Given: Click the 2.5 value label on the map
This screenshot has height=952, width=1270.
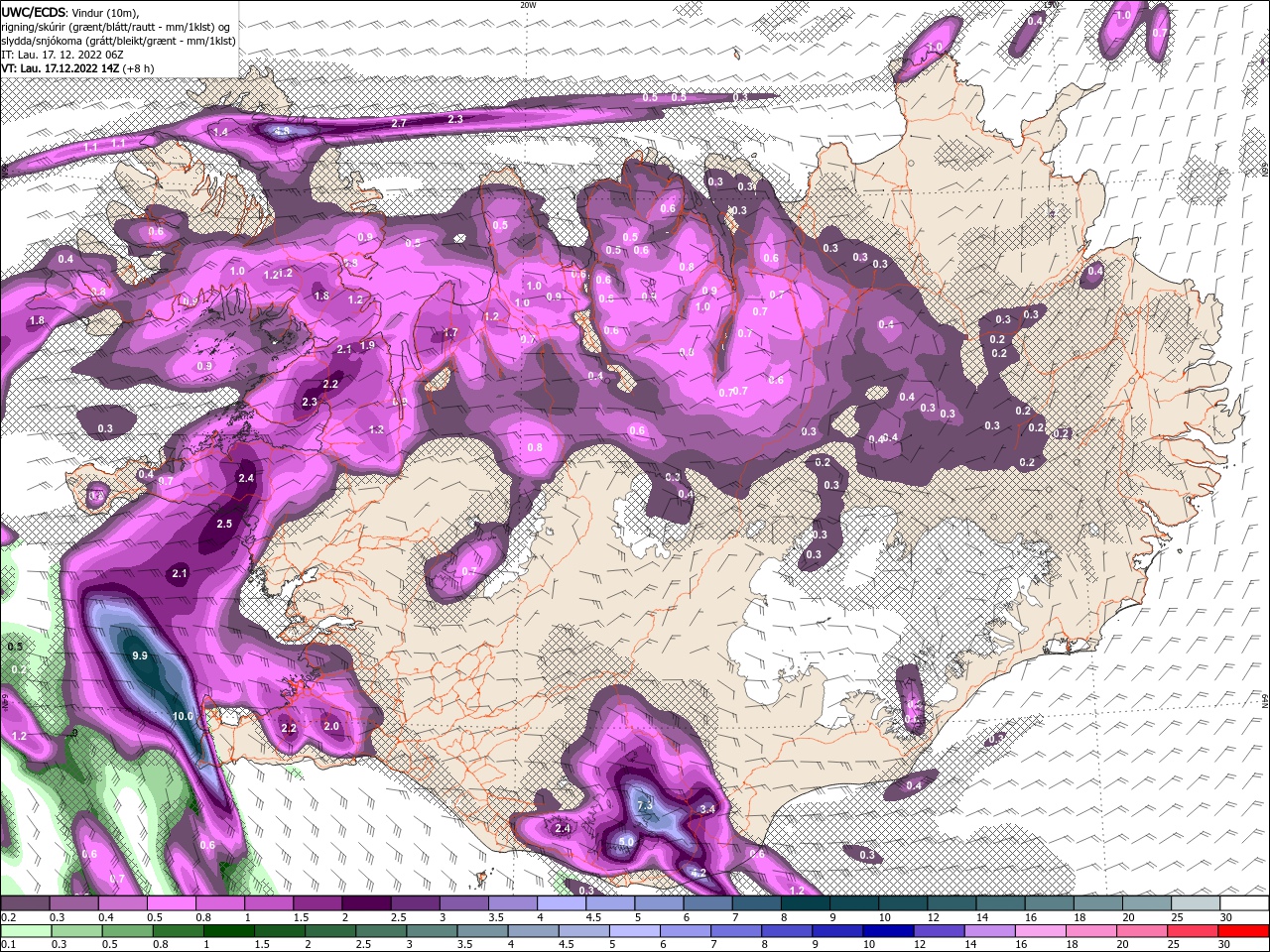Looking at the screenshot, I should pos(224,524).
